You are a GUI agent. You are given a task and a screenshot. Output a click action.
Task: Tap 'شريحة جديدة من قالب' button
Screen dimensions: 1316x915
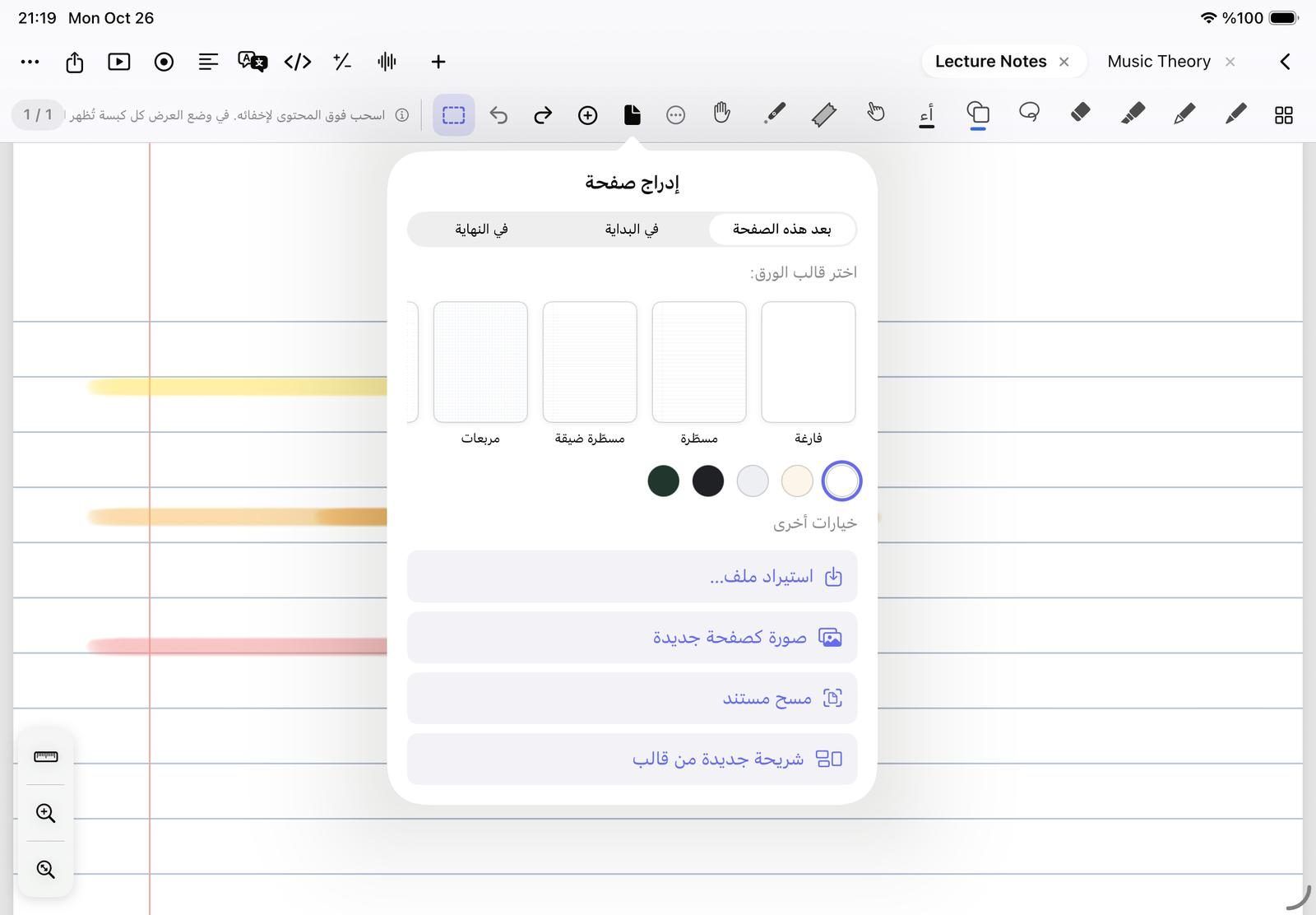coord(632,759)
